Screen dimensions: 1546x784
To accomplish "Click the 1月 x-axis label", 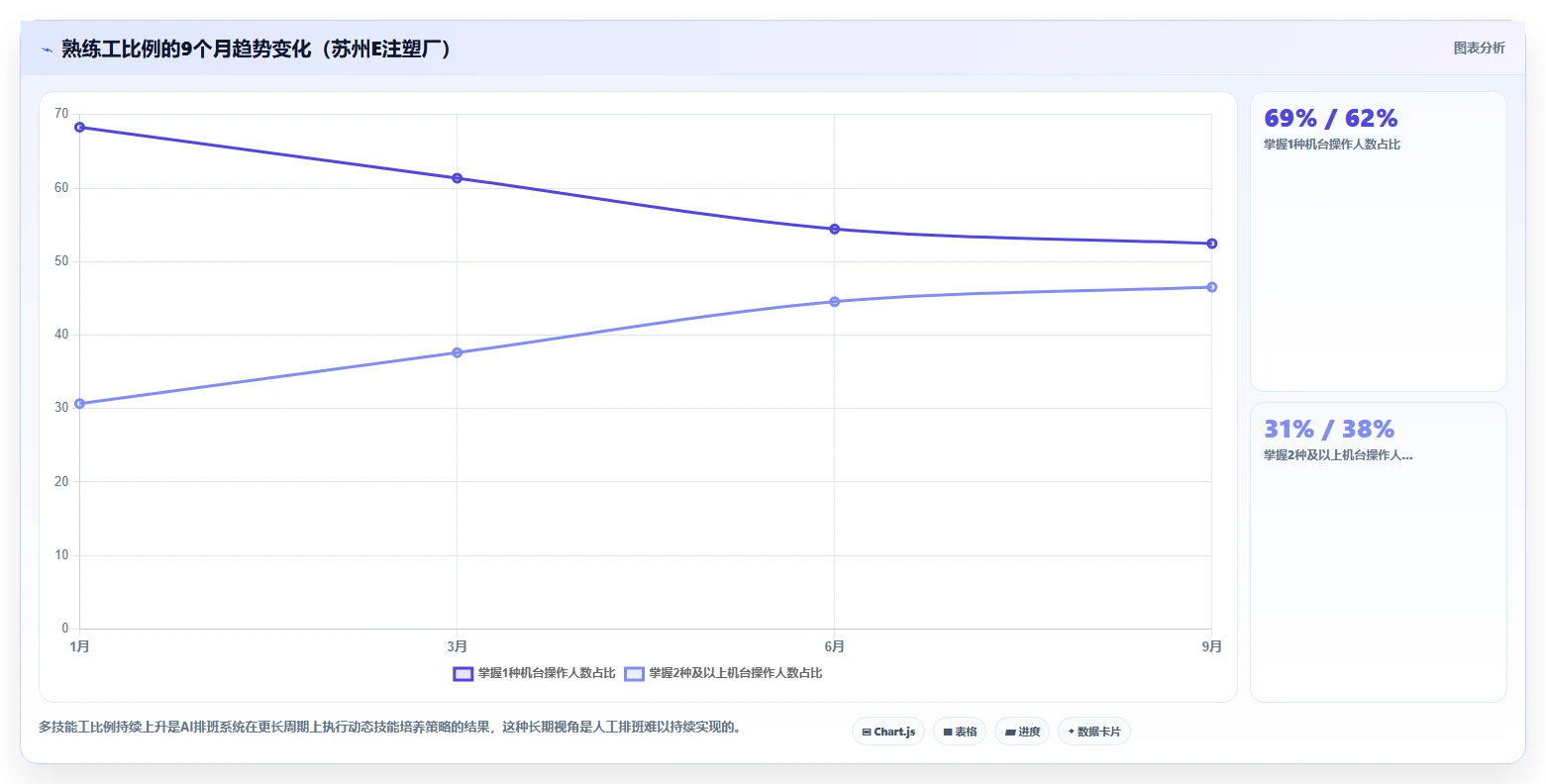I will 79,646.
